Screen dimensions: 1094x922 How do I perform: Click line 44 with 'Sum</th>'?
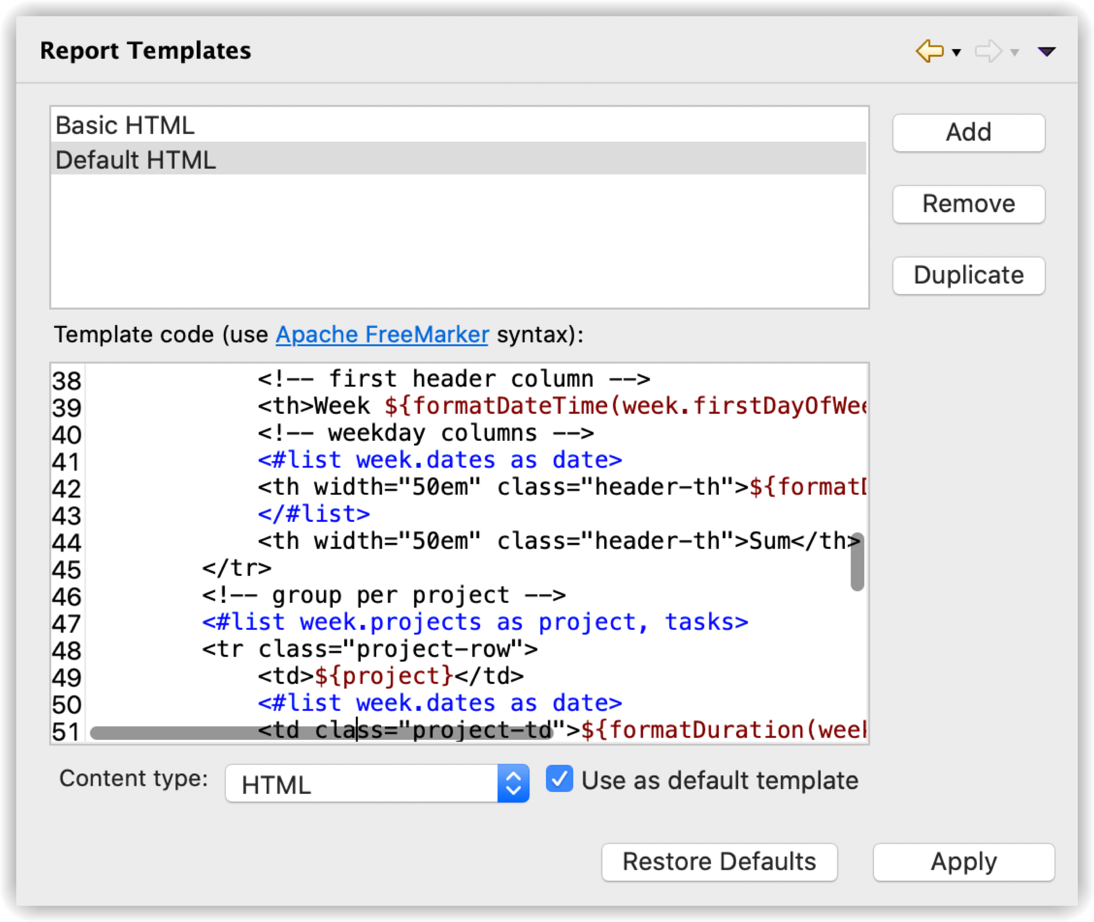[x=558, y=541]
